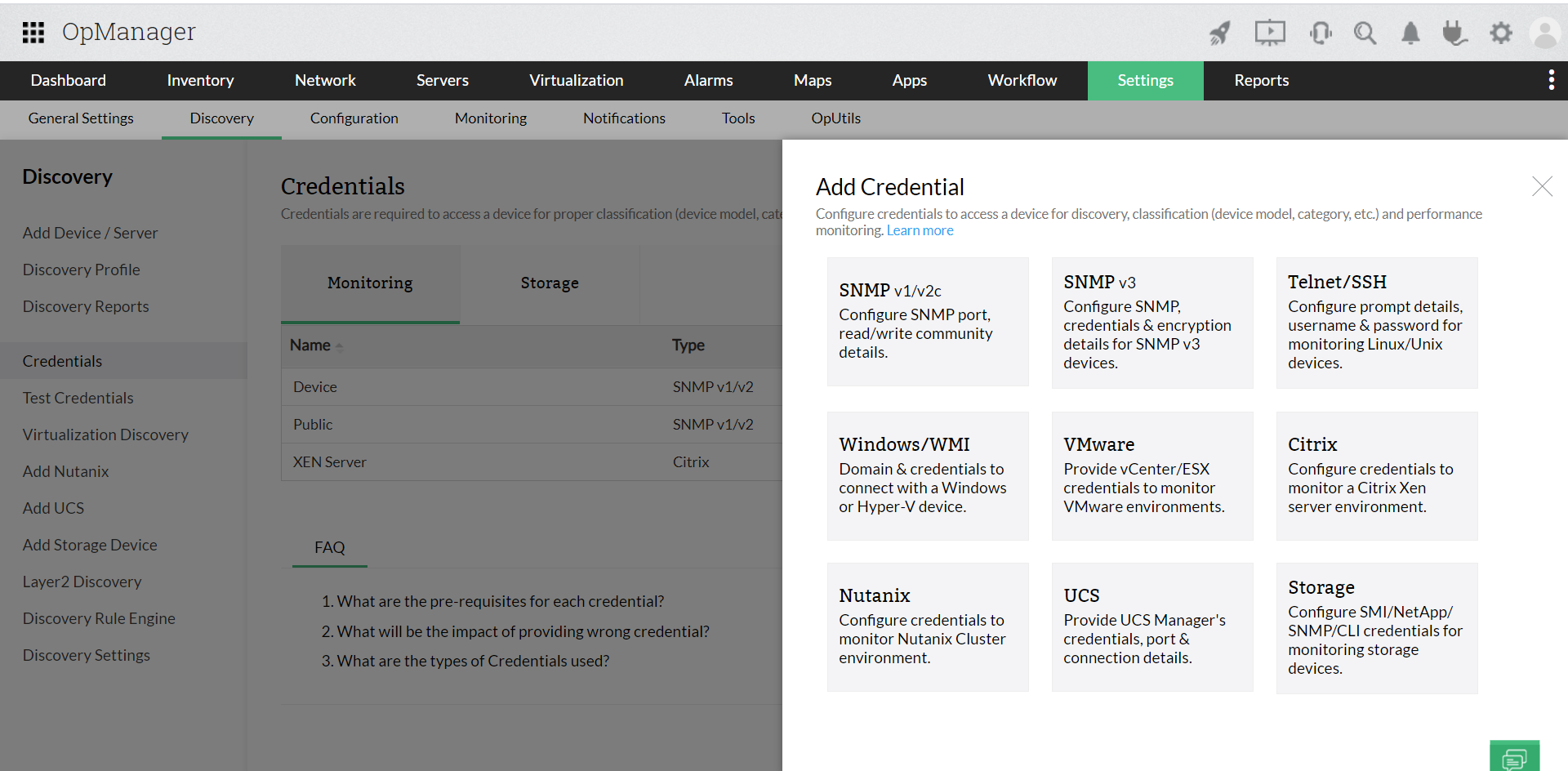Viewport: 1568px width, 771px height.
Task: Open the apps grid launcher icon
Action: (x=33, y=32)
